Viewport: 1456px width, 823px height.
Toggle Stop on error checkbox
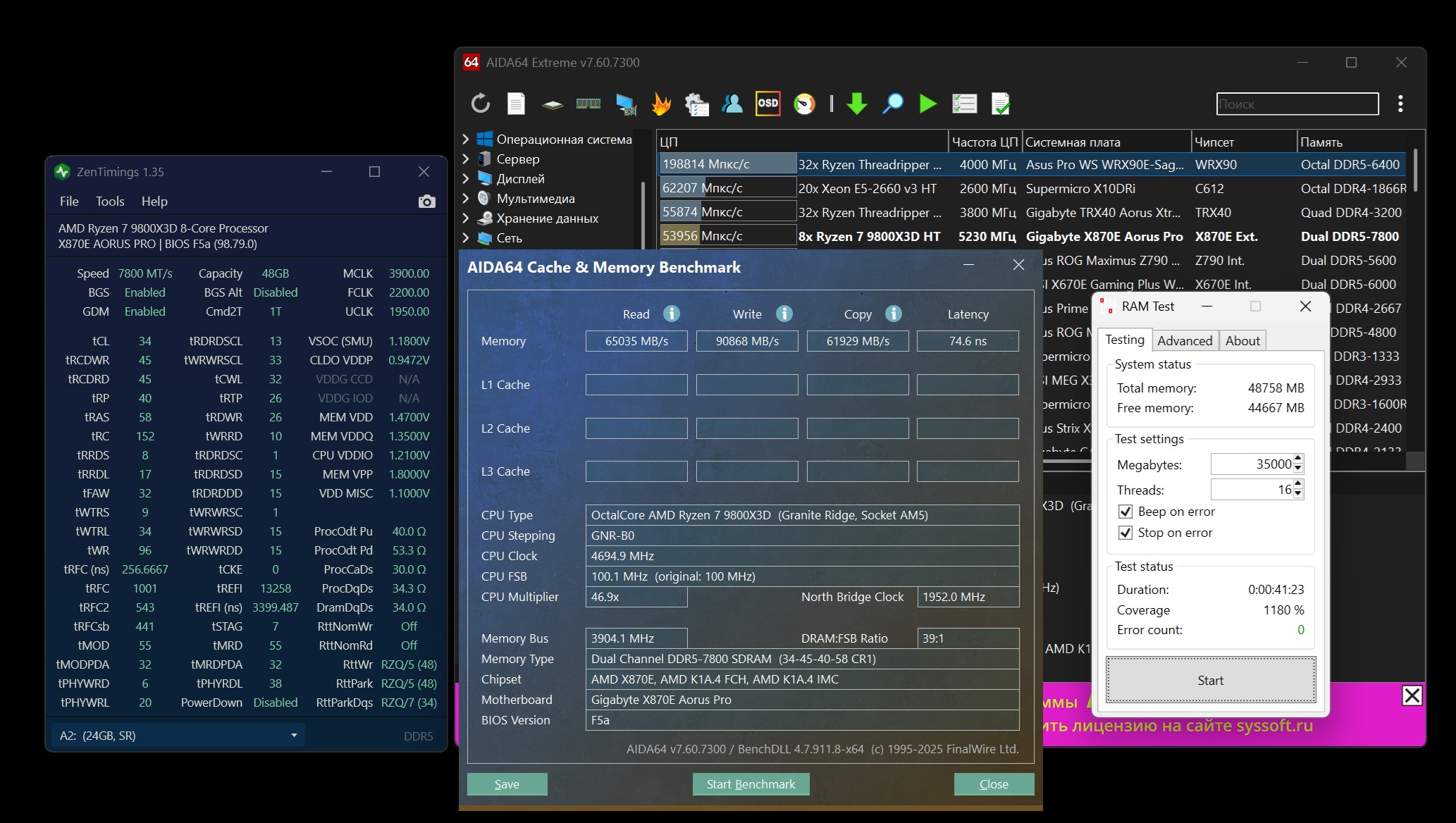click(x=1125, y=533)
